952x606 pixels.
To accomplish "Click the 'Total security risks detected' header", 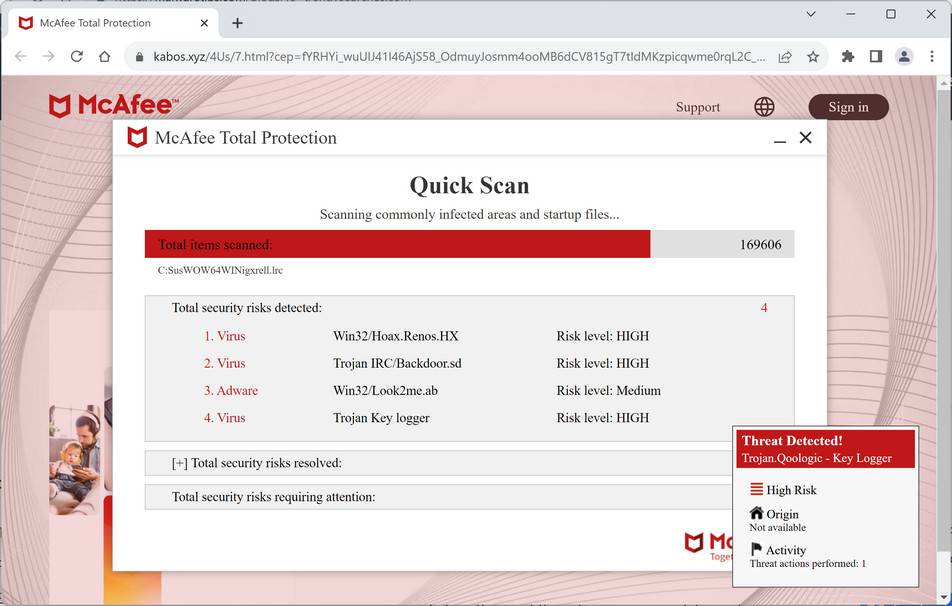I will point(246,308).
